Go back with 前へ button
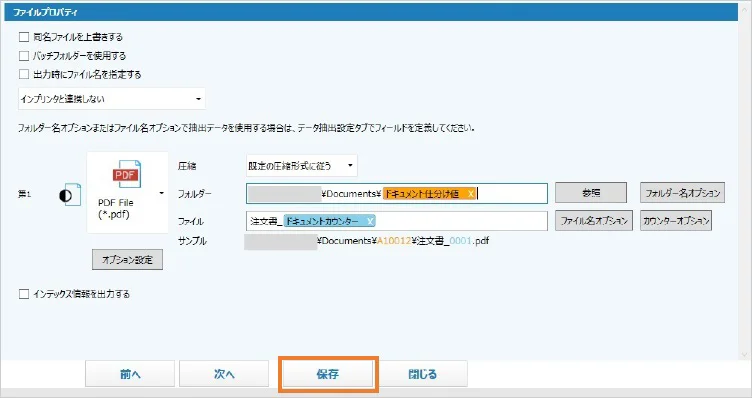This screenshot has width=752, height=398. pyautogui.click(x=130, y=374)
